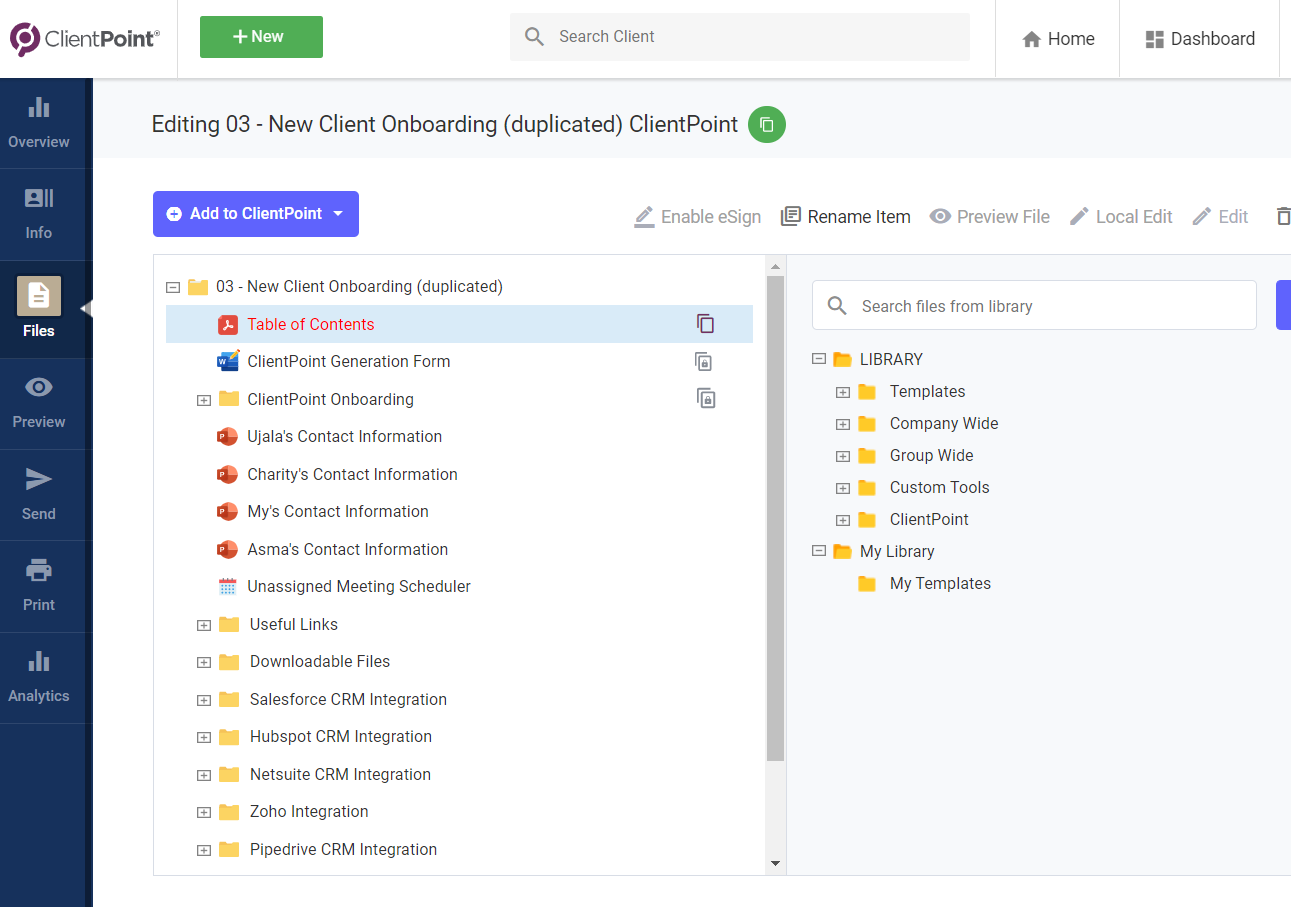Click the green + New button
The width and height of the screenshot is (1291, 907).
pos(261,36)
